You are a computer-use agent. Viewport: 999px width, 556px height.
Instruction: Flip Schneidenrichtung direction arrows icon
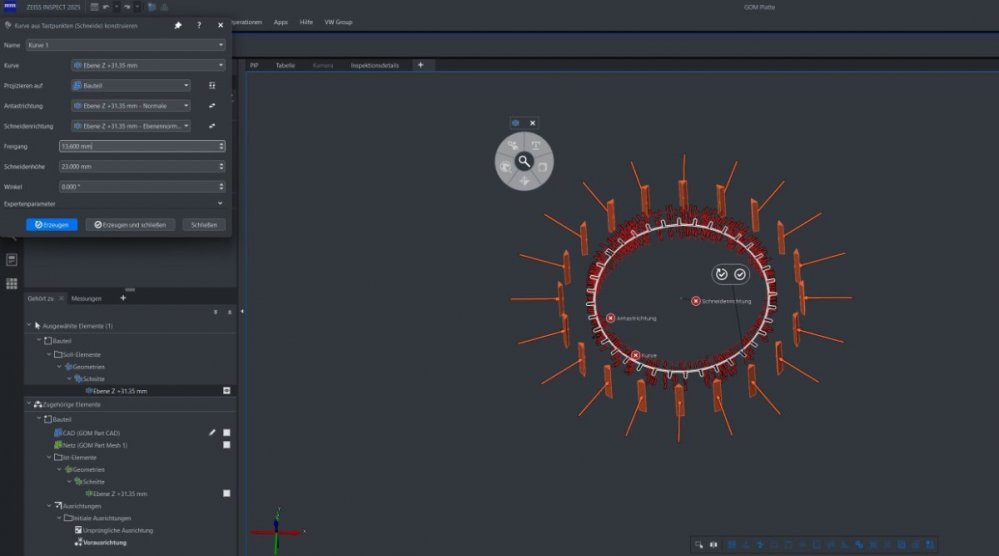[212, 126]
